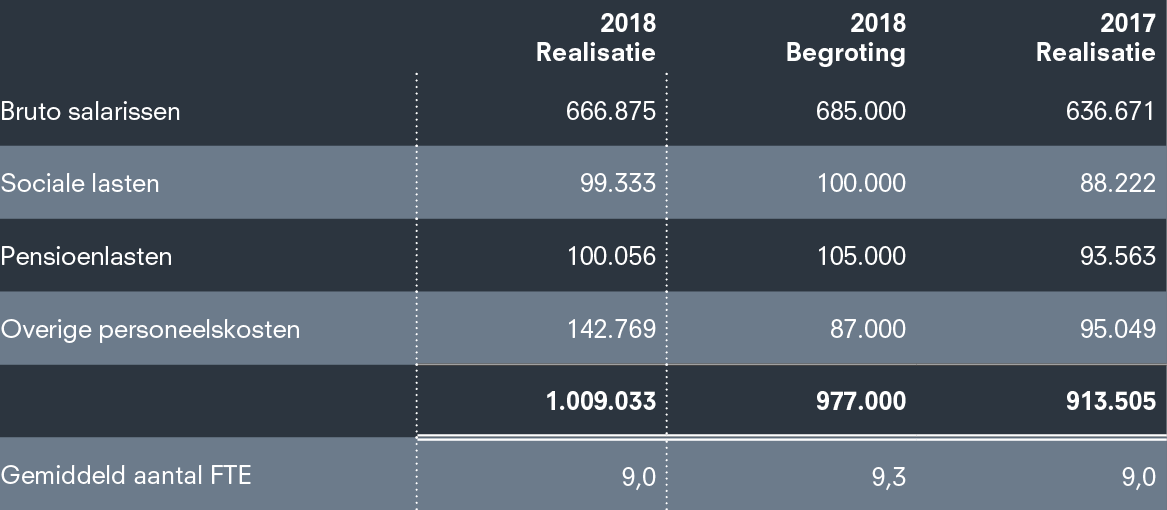Viewport: 1167px width, 510px height.
Task: Select the Sociale lasten row label
Action: pos(80,184)
